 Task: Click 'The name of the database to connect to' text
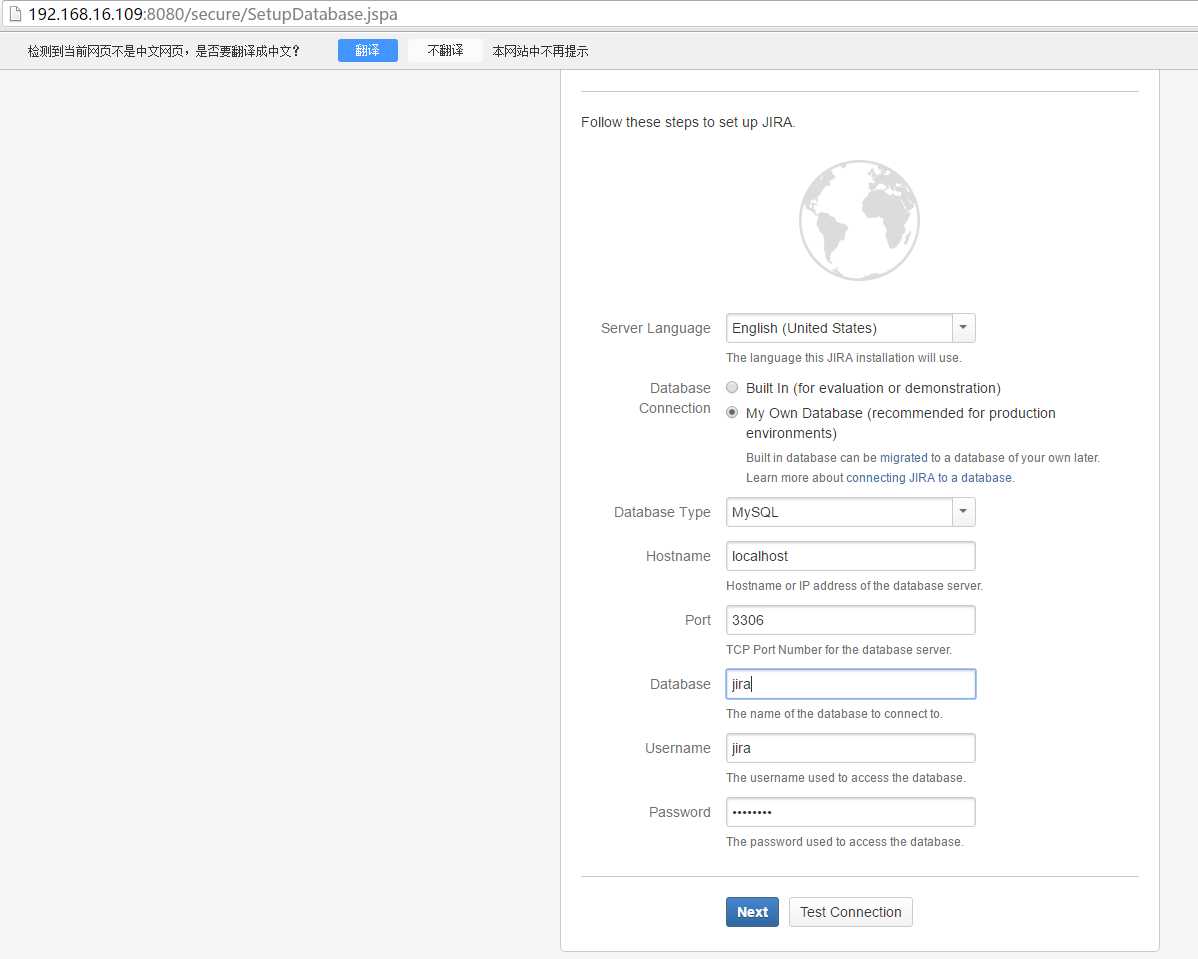834,714
